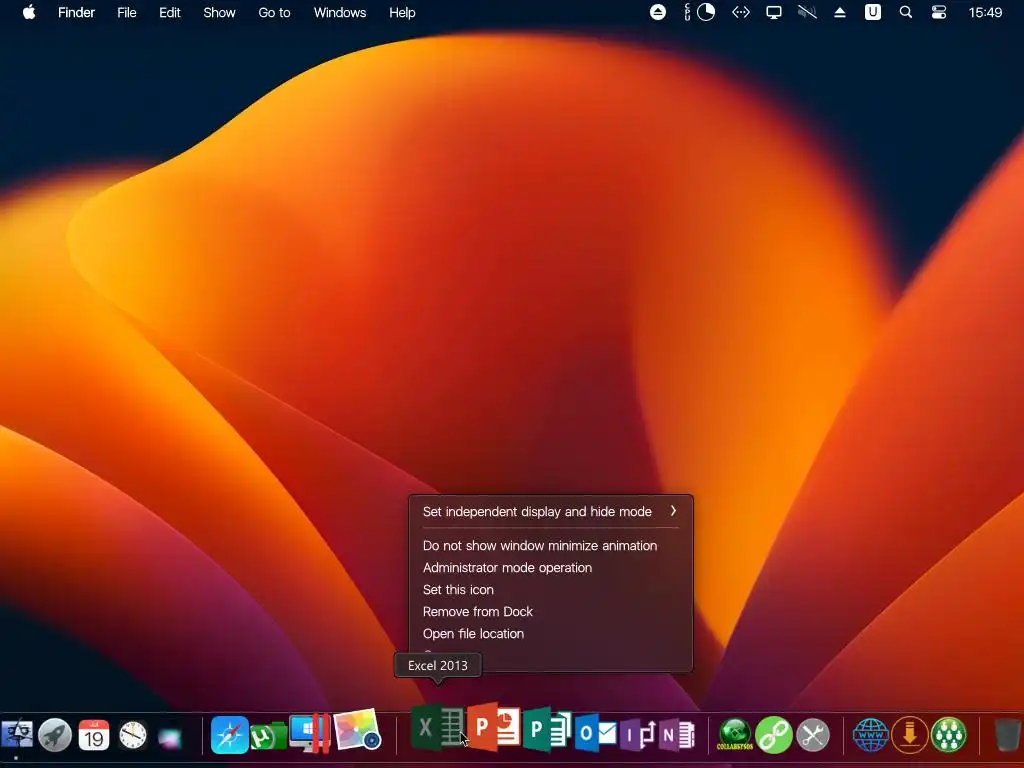
Task: Open the Windows menu
Action: point(340,12)
